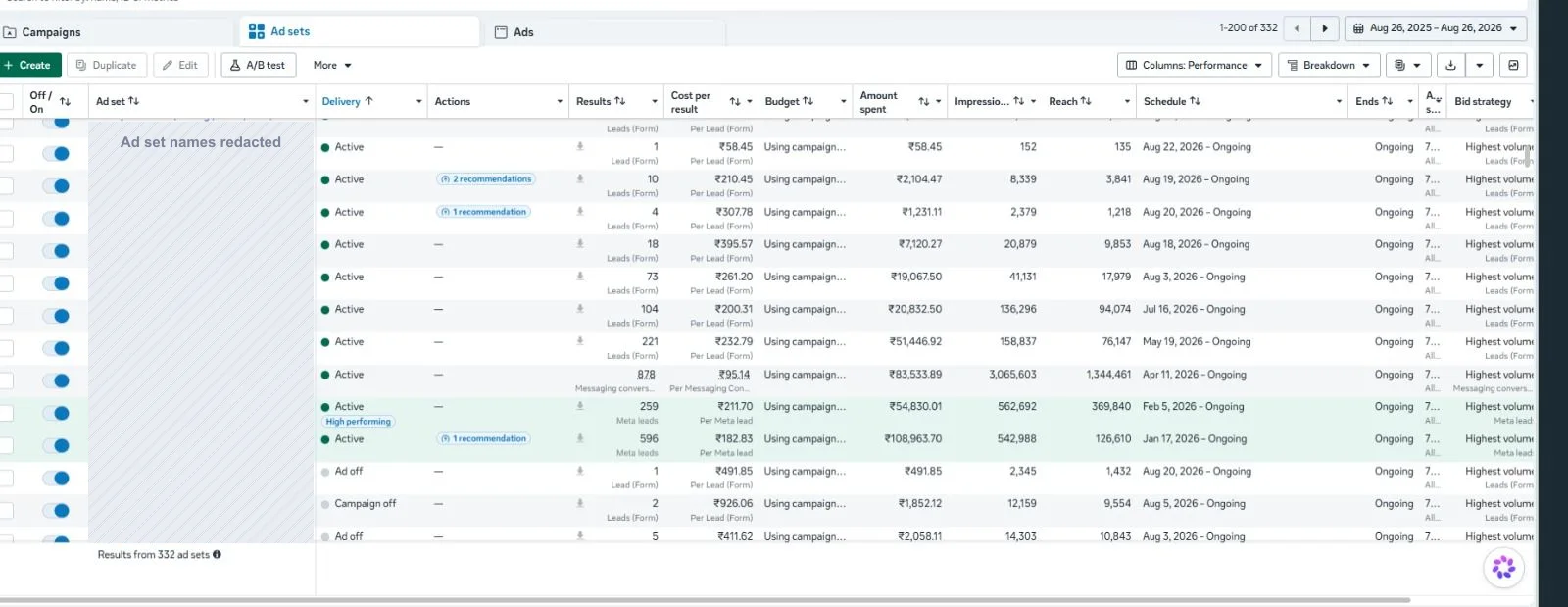The height and width of the screenshot is (607, 1568).
Task: Open Breakdown dropdown
Action: coord(1329,66)
